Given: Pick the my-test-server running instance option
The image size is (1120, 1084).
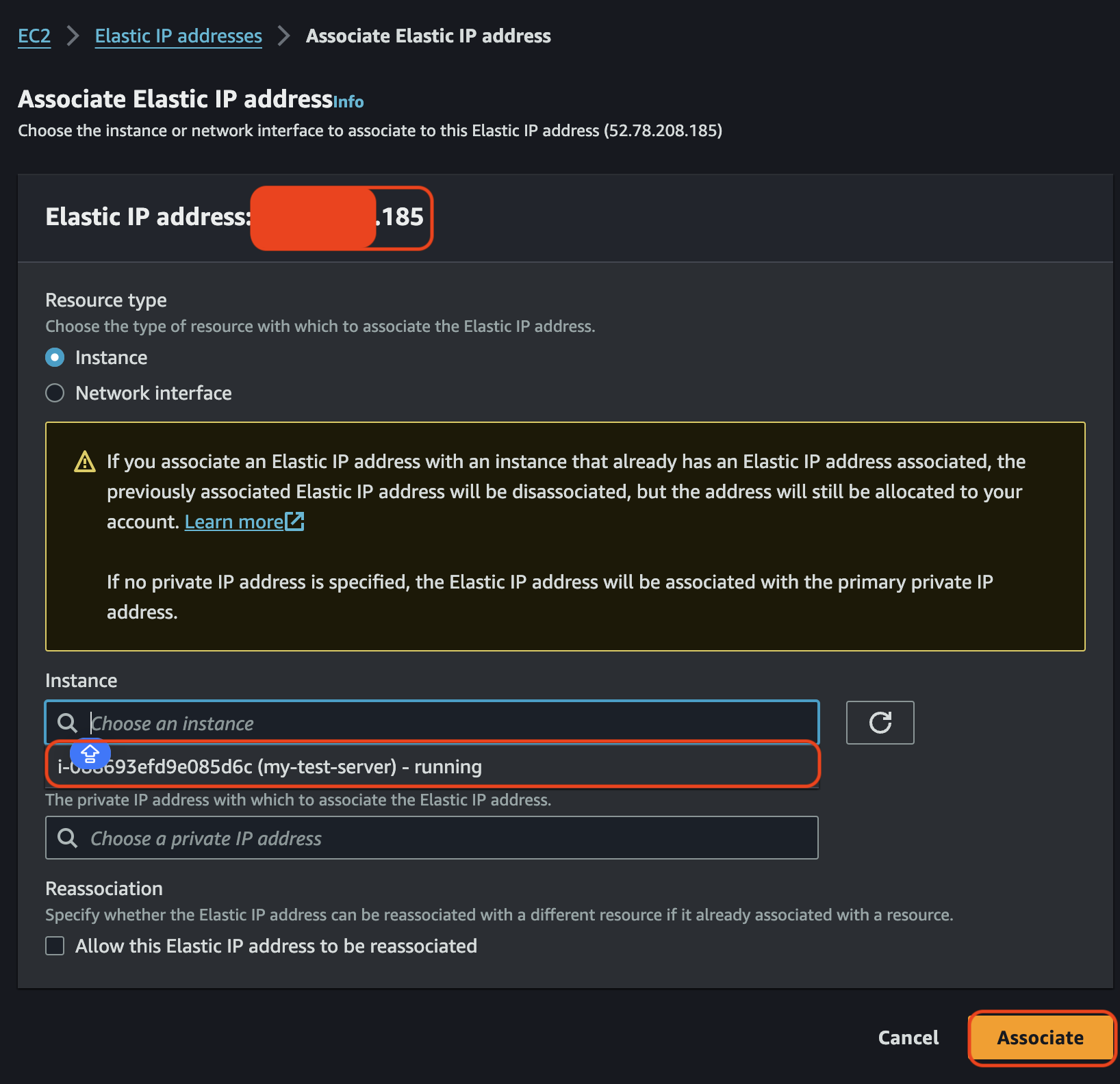Looking at the screenshot, I should pyautogui.click(x=431, y=766).
